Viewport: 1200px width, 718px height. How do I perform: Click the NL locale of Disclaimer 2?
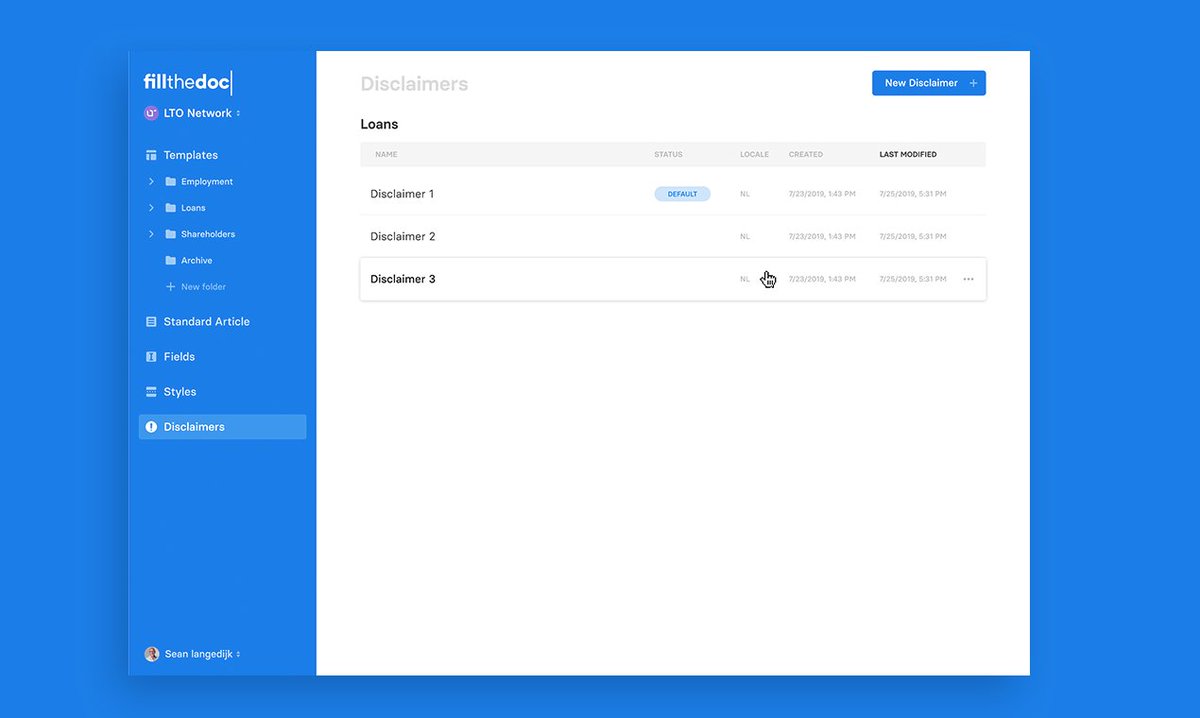coord(745,237)
